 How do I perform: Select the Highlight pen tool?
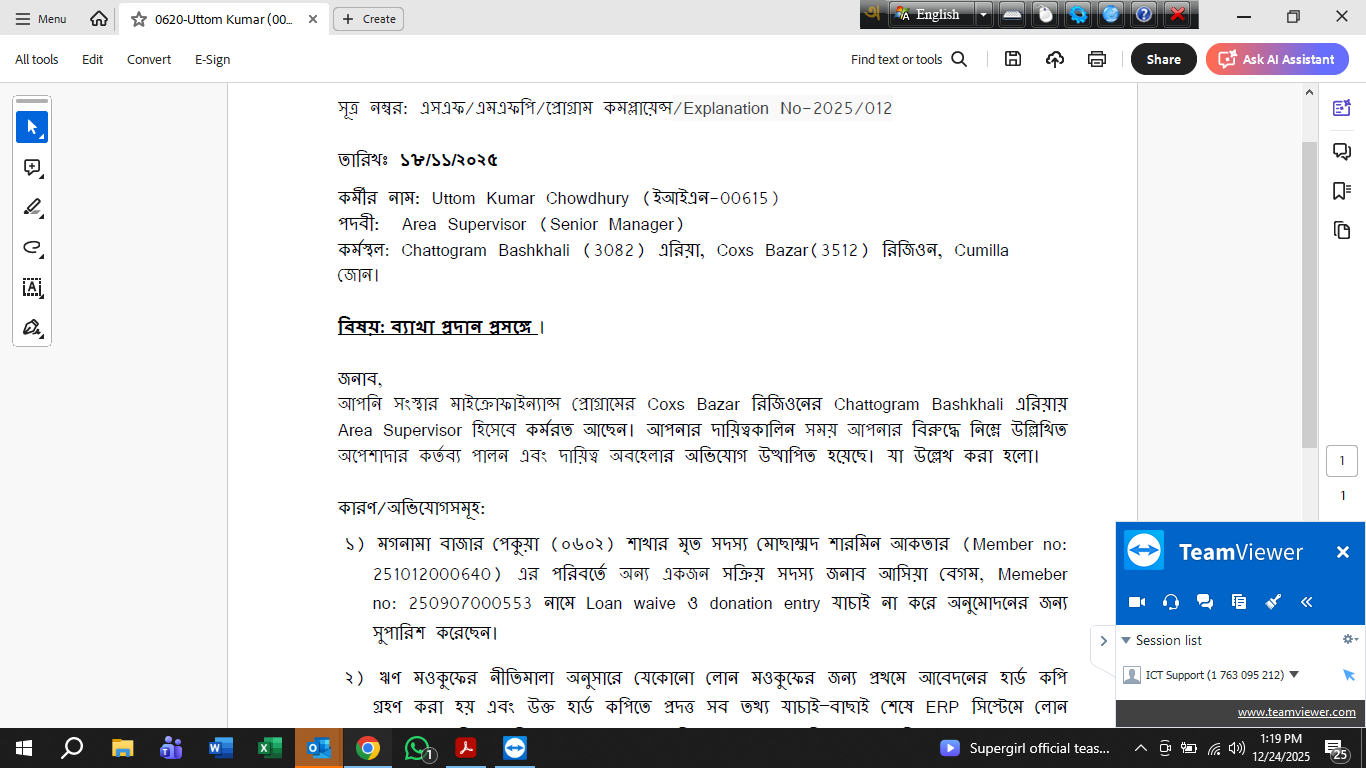[32, 208]
